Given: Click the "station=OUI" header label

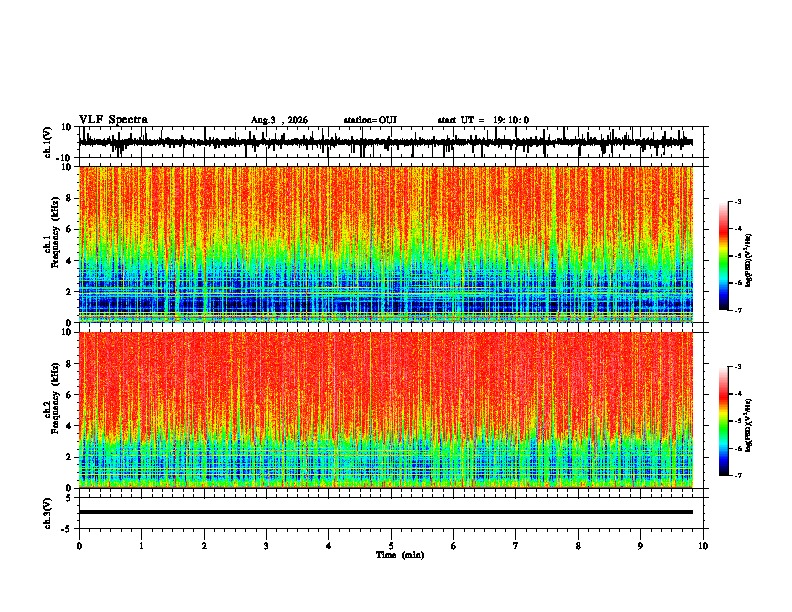Looking at the screenshot, I should click(370, 120).
